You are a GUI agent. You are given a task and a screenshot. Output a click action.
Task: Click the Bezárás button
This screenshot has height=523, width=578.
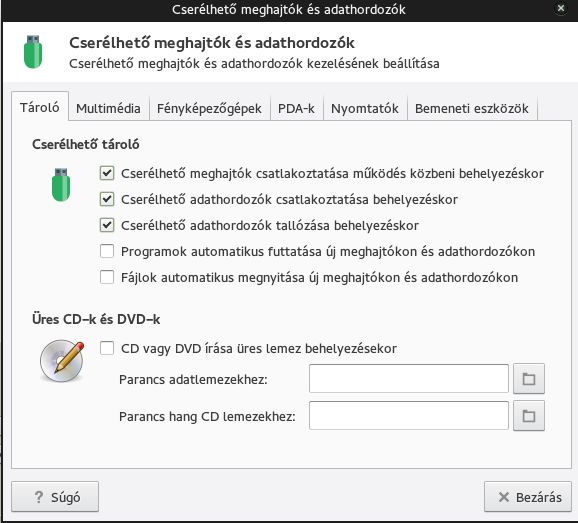coord(528,497)
